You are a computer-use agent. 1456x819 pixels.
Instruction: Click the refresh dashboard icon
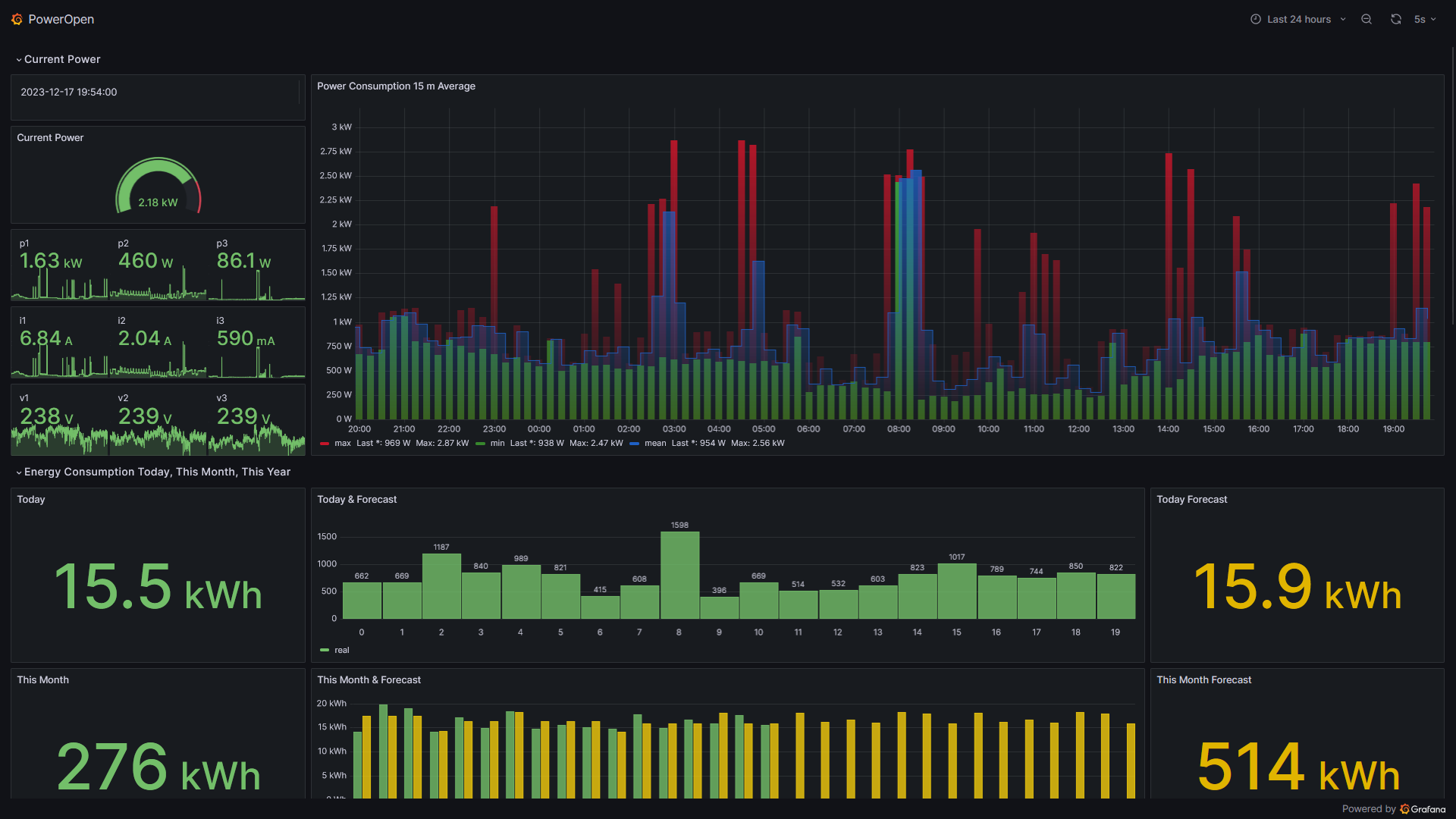click(1396, 20)
